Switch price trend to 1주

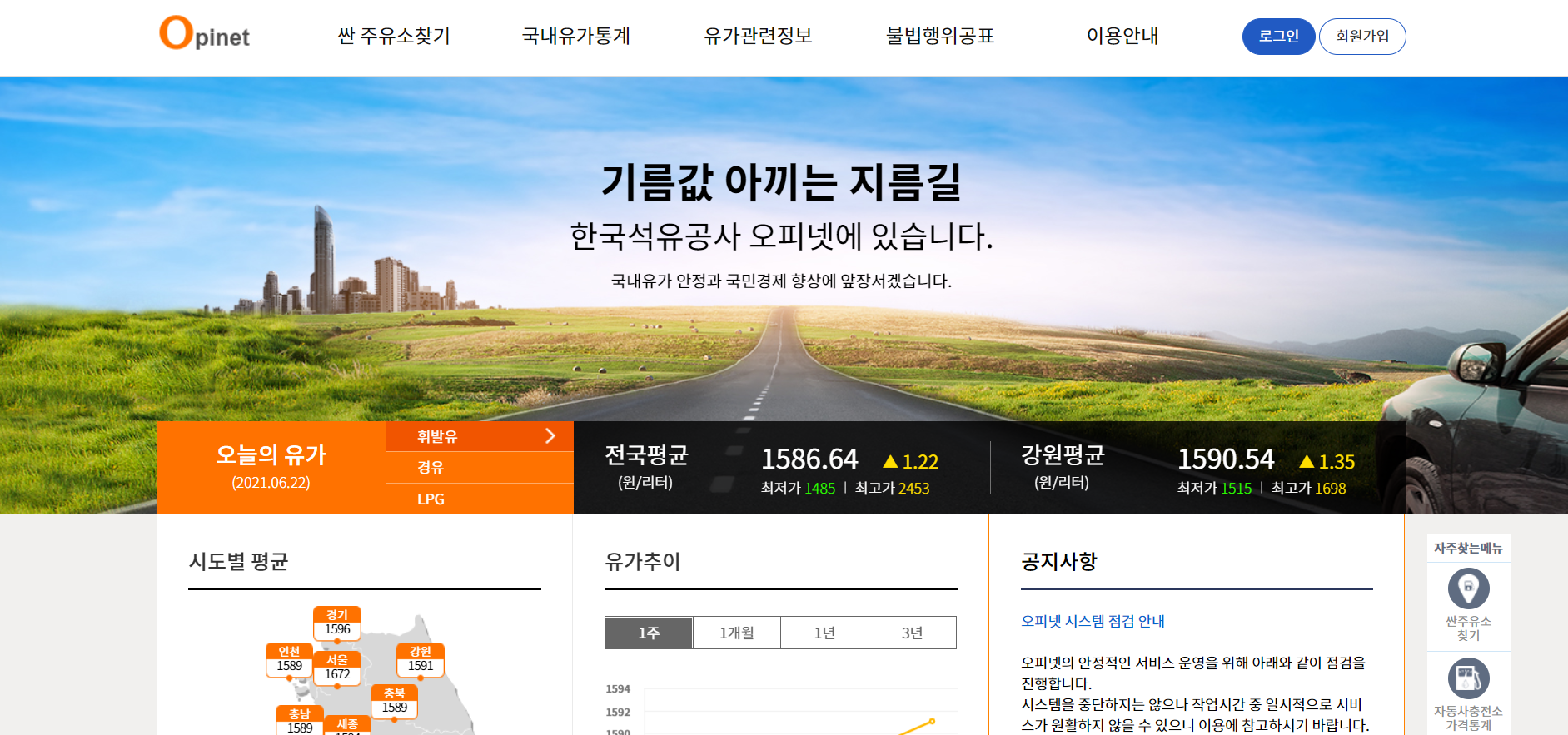(x=649, y=633)
